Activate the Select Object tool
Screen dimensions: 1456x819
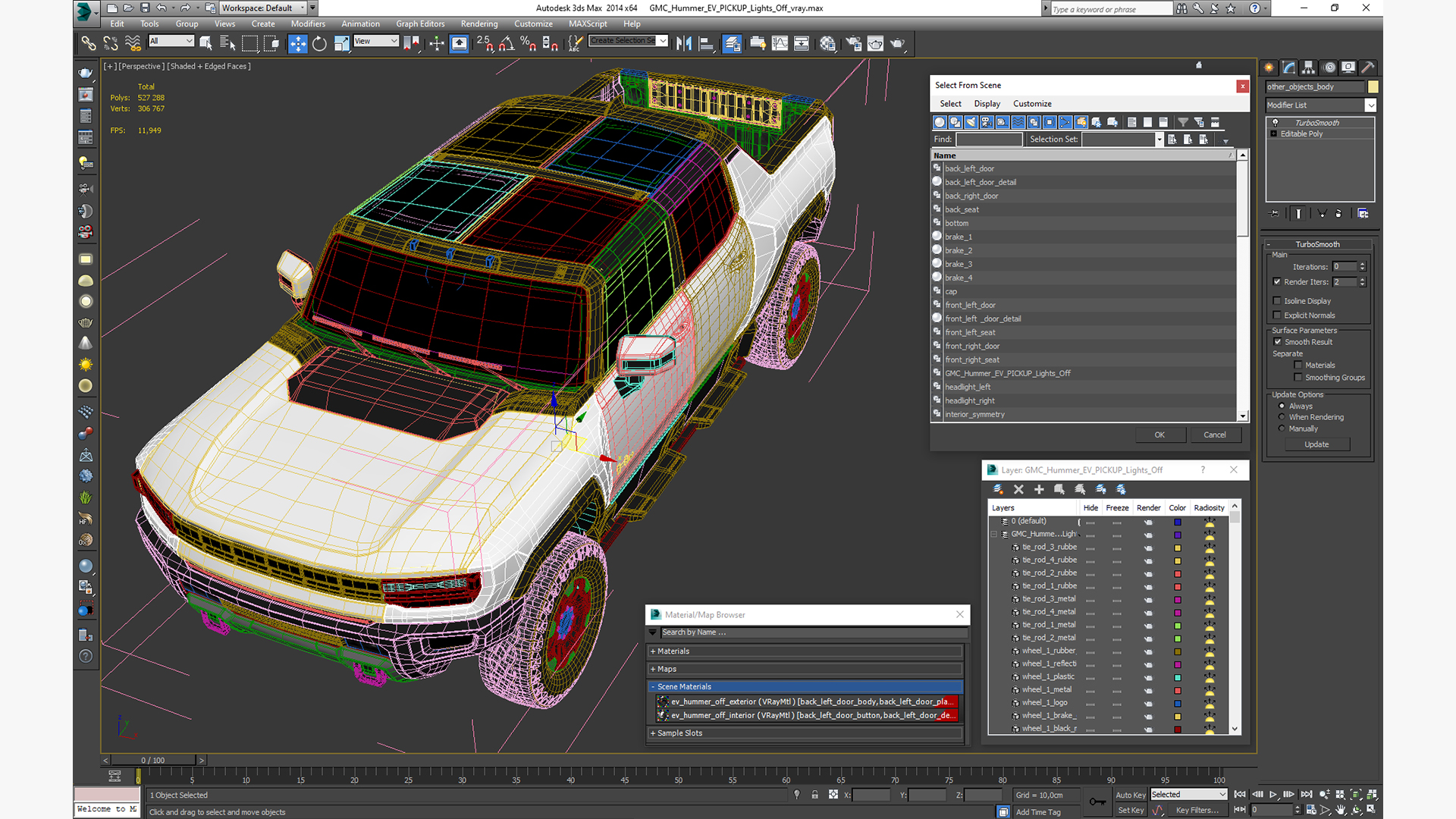[x=206, y=43]
